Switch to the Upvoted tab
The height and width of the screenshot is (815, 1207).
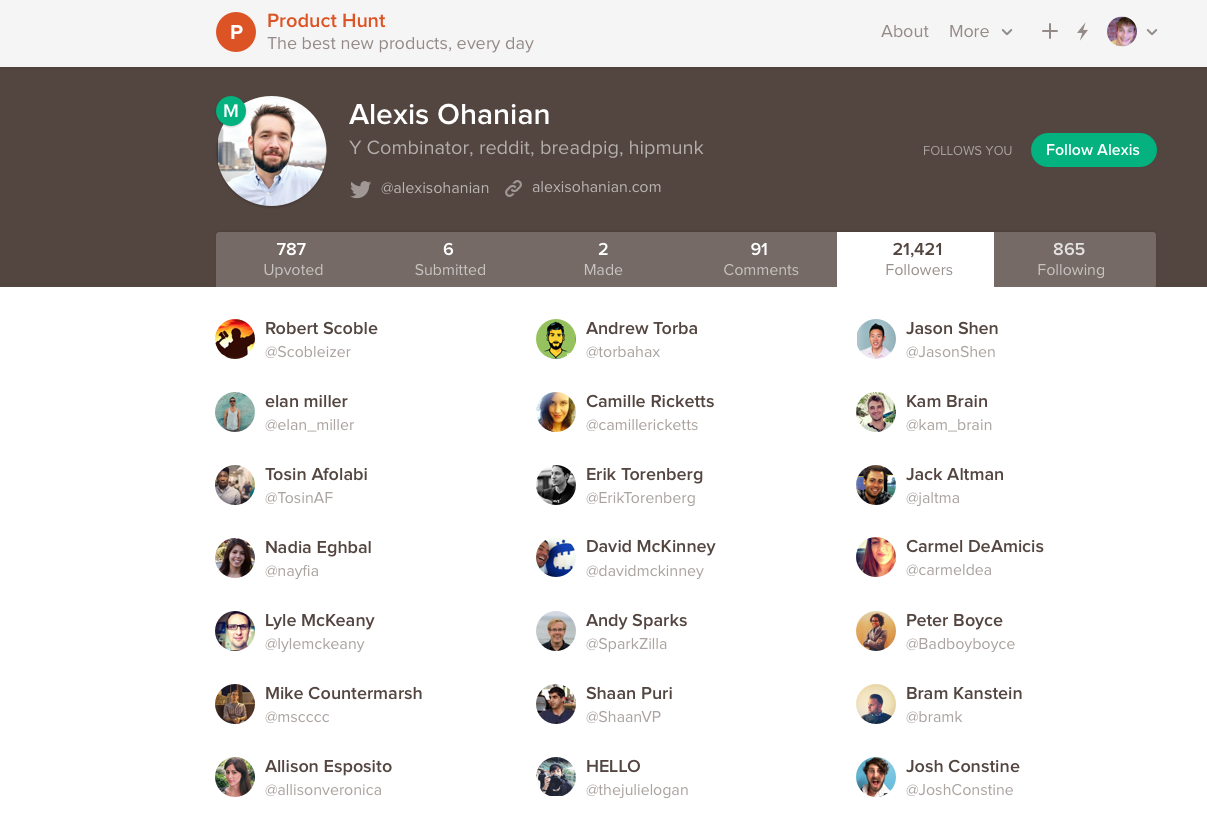tap(293, 259)
